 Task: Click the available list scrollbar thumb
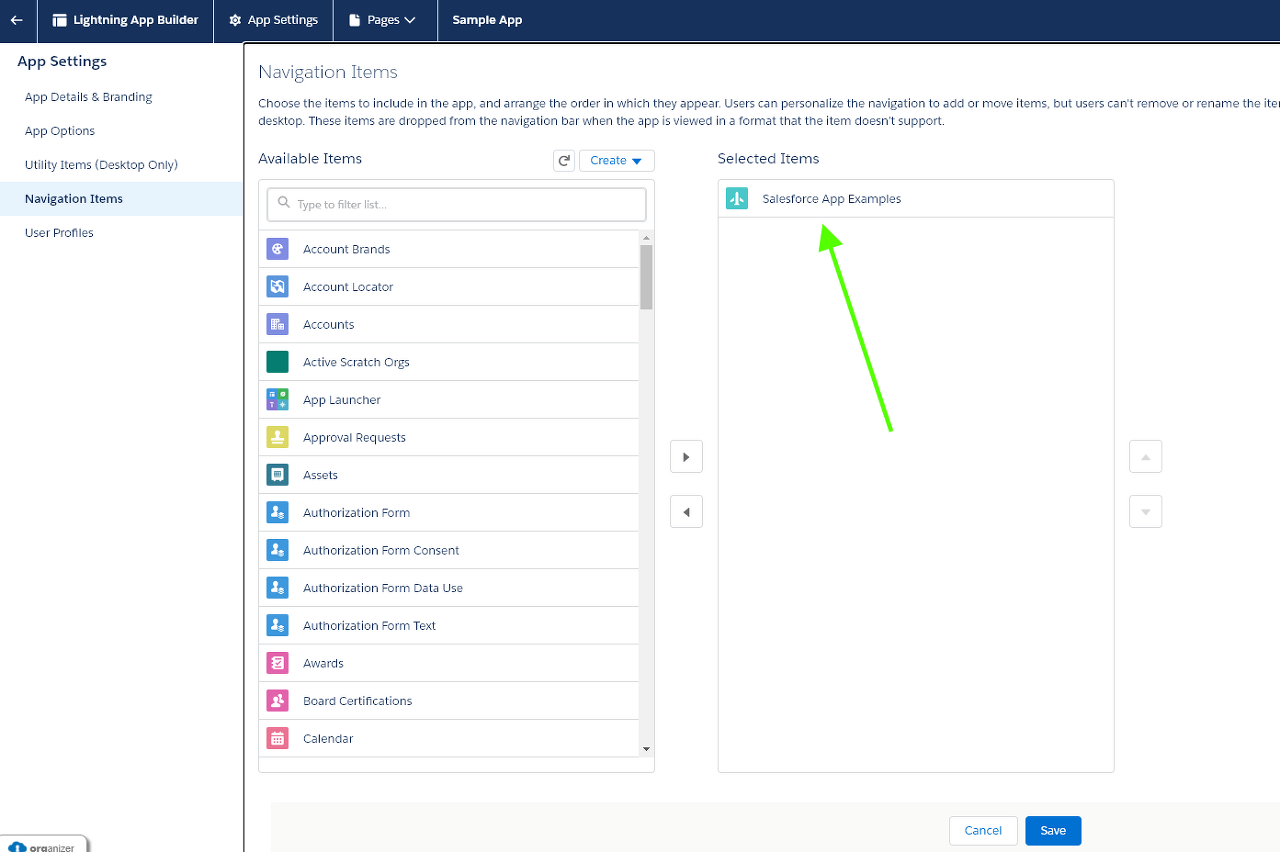click(x=646, y=277)
